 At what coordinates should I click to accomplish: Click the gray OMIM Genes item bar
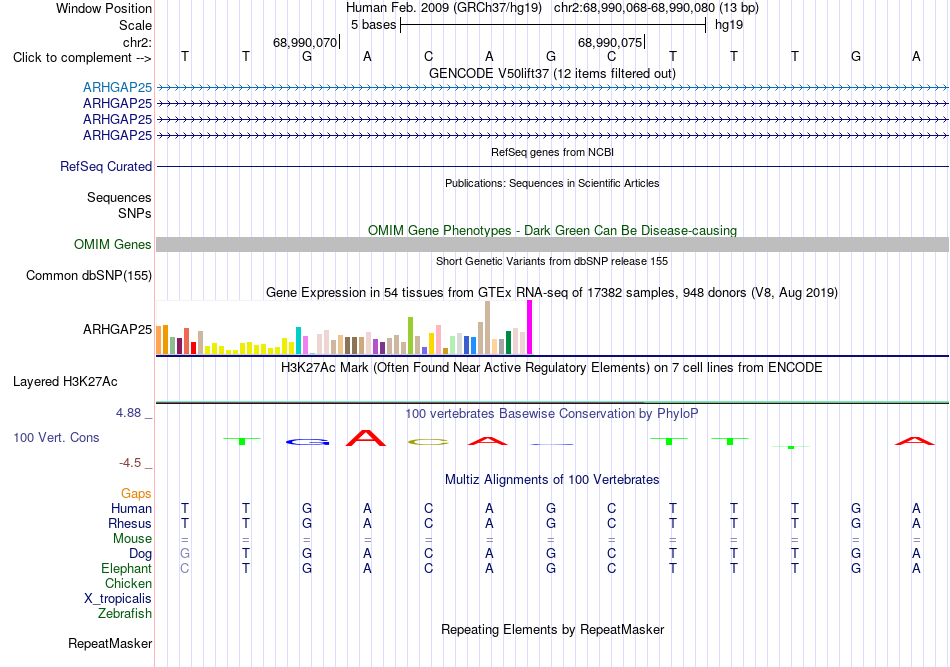coord(552,244)
